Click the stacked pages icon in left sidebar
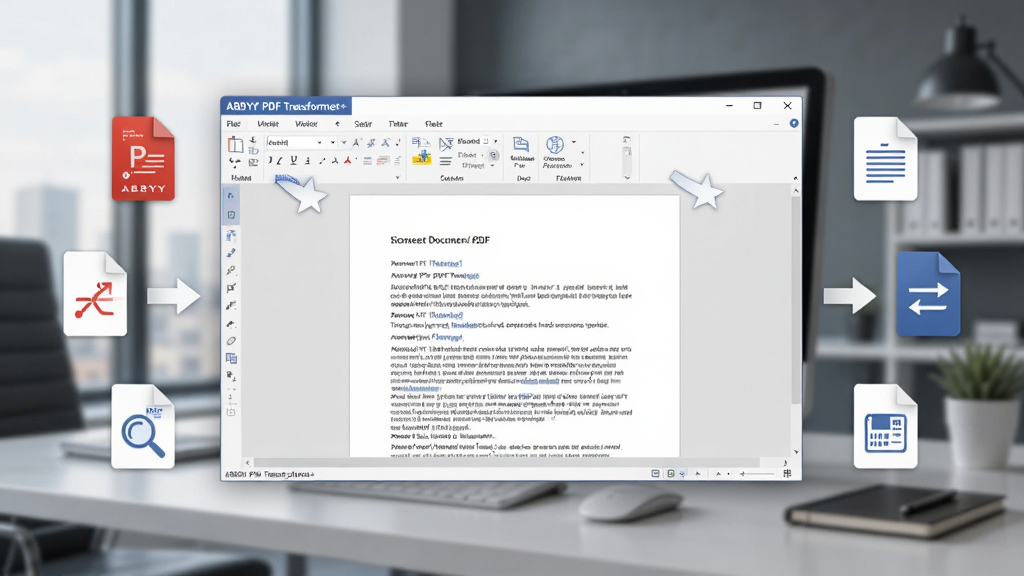The height and width of the screenshot is (576, 1024). [231, 359]
